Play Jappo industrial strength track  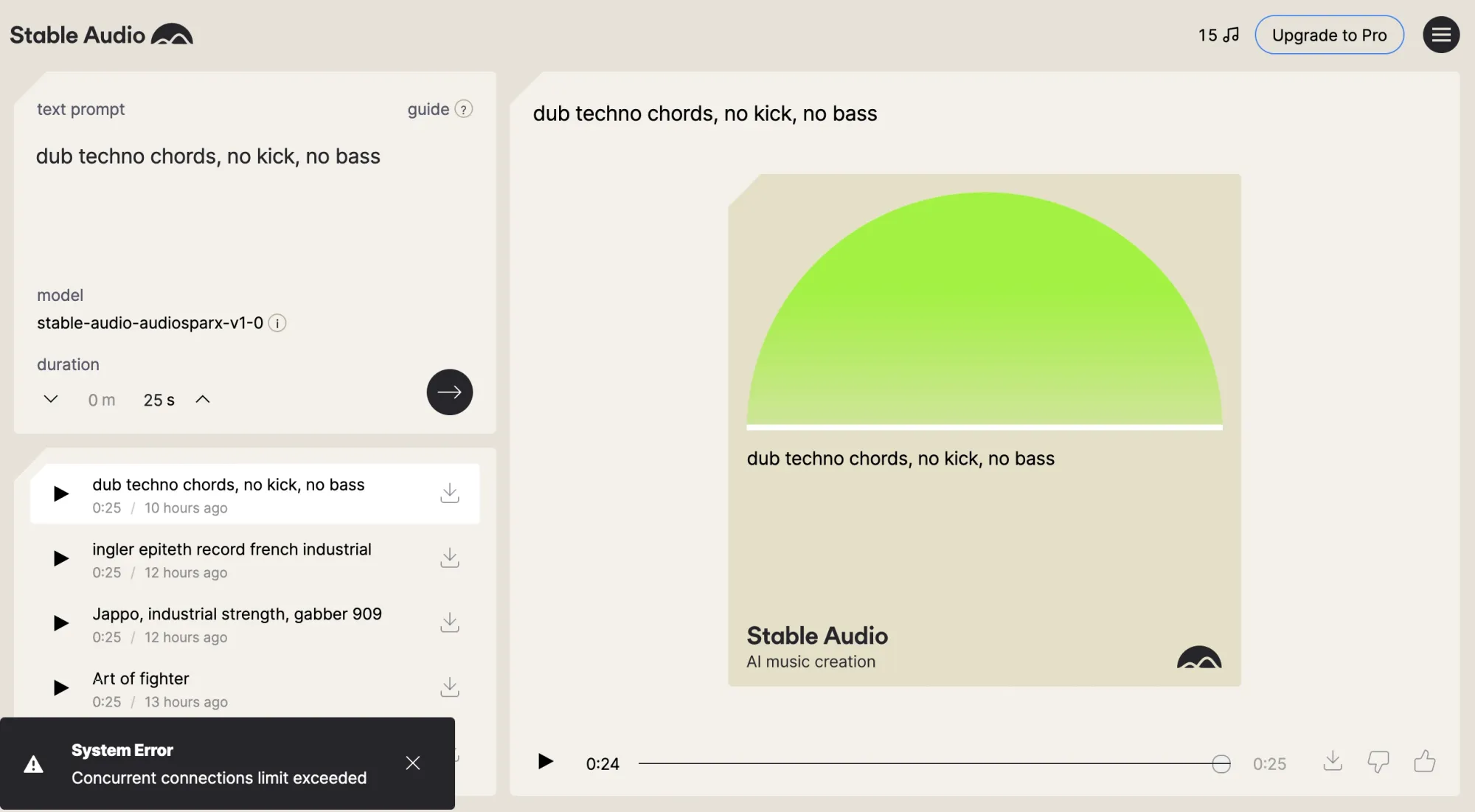pyautogui.click(x=61, y=623)
